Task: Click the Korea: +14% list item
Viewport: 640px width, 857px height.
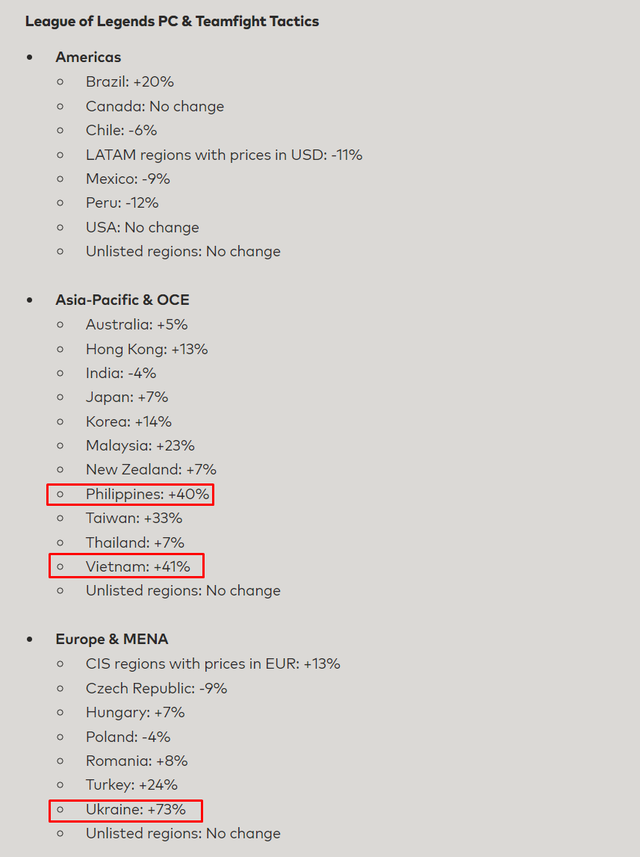Action: click(x=128, y=421)
